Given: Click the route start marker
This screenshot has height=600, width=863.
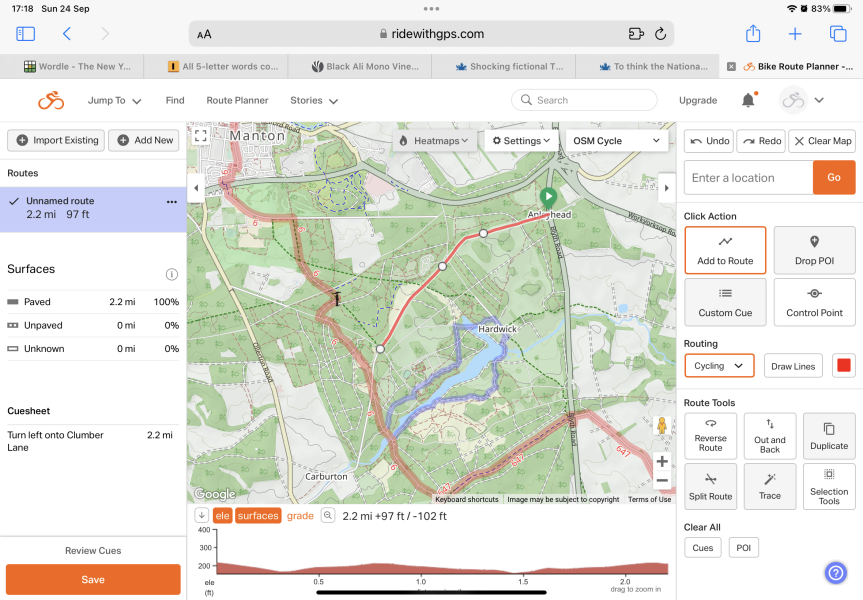Looking at the screenshot, I should point(548,197).
